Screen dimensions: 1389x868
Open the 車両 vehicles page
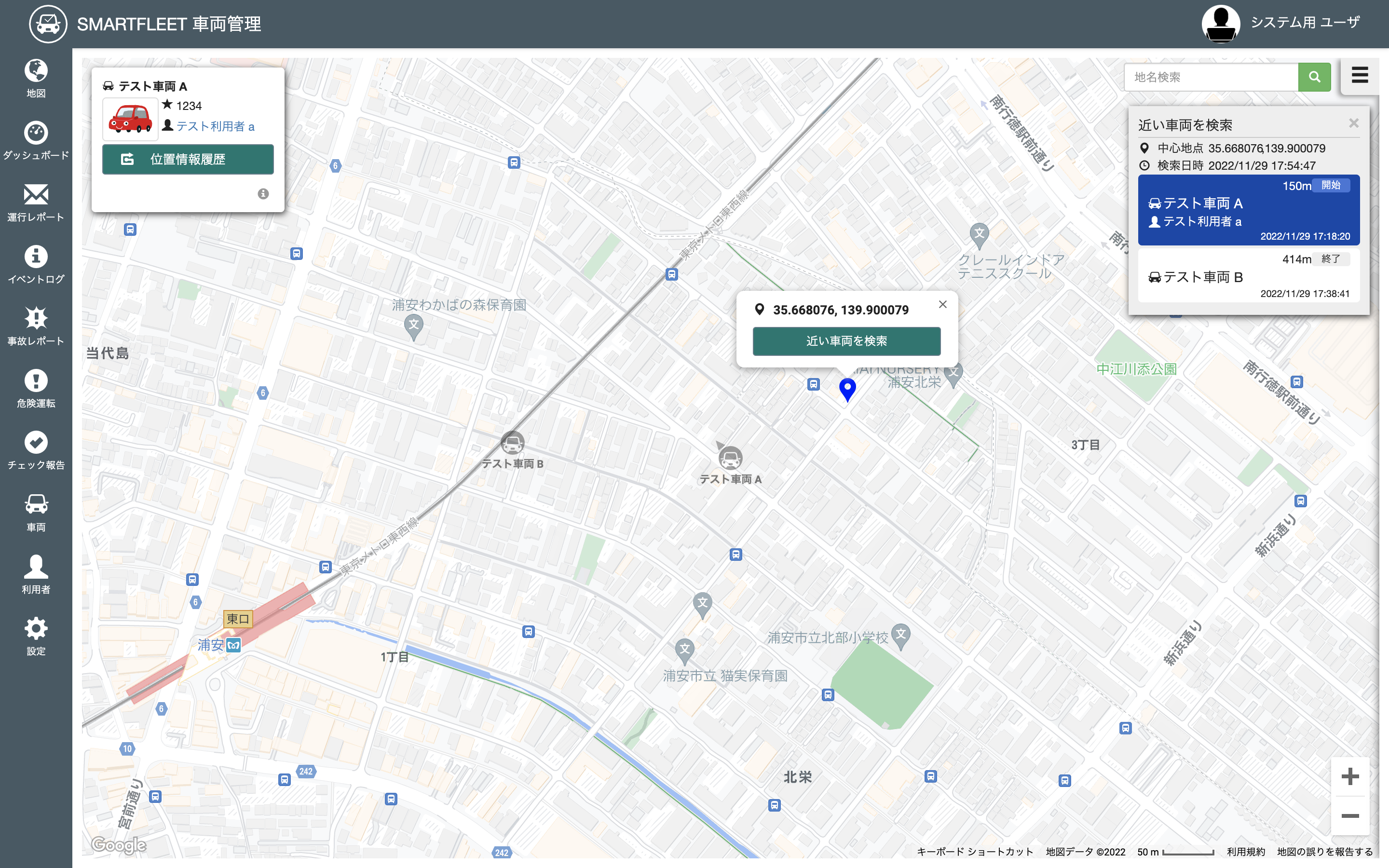click(x=36, y=513)
